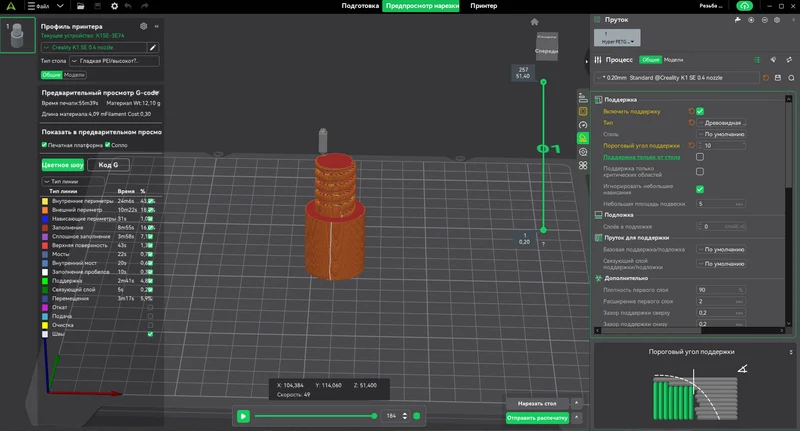Image resolution: width=800 pixels, height=431 pixels.
Task: Hide Швы line type checkbox
Action: coord(150,334)
